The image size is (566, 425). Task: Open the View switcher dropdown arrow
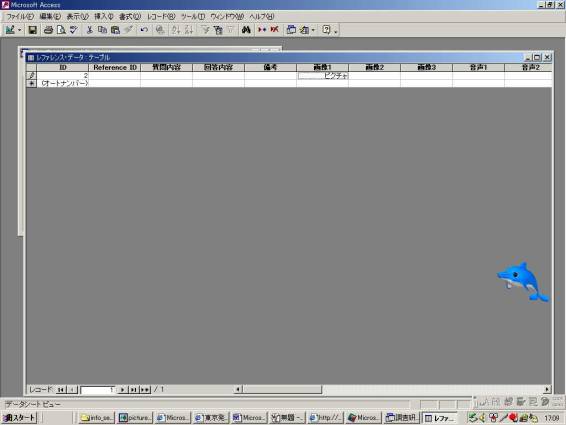19,30
